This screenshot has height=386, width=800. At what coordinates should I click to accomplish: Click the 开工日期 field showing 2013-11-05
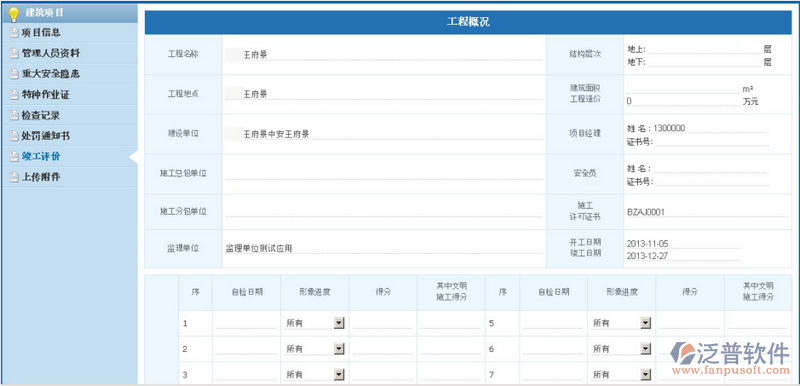(x=683, y=244)
